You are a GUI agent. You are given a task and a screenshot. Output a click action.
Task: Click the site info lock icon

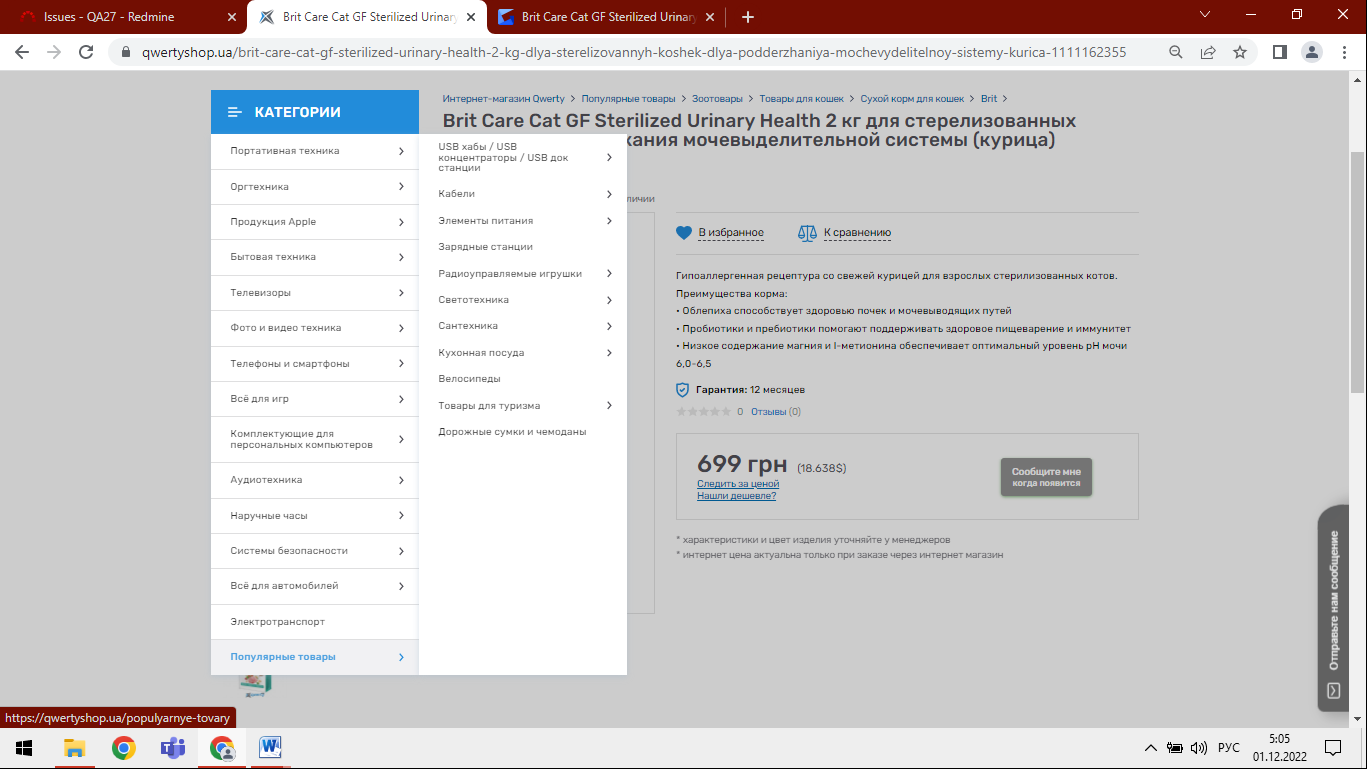point(125,52)
